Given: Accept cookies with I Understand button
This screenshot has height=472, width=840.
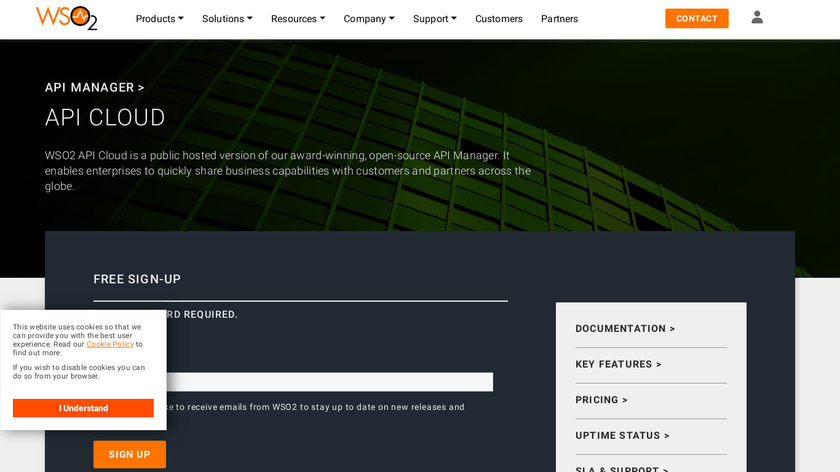Looking at the screenshot, I should coord(83,408).
